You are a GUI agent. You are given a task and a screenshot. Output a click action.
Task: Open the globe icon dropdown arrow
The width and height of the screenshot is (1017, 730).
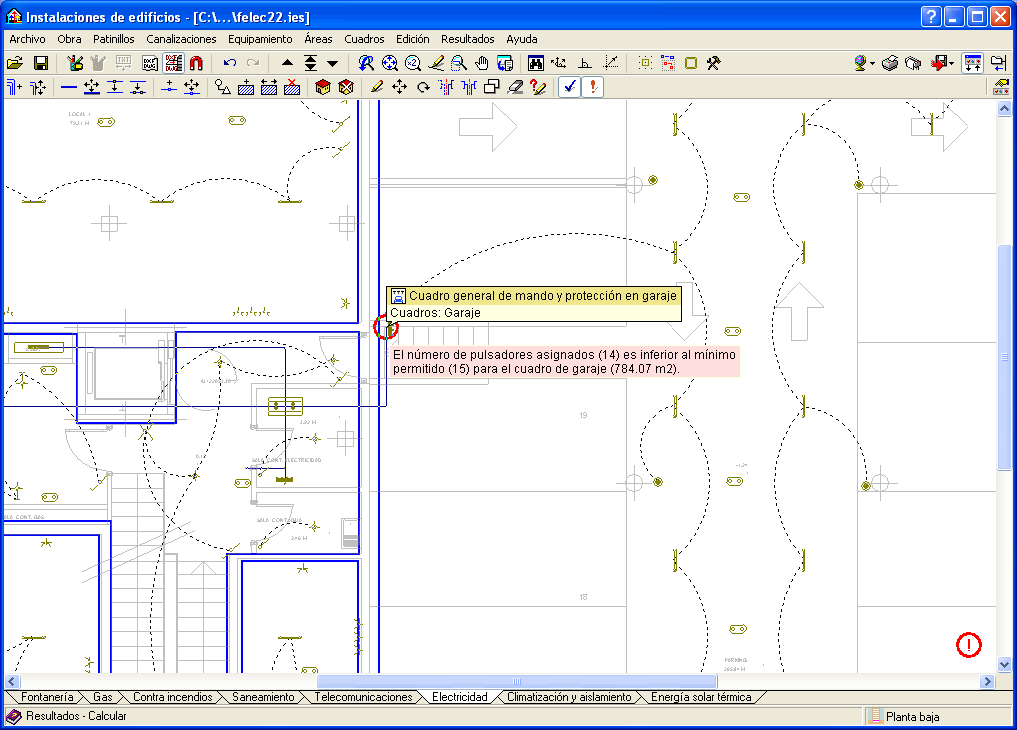(x=873, y=64)
